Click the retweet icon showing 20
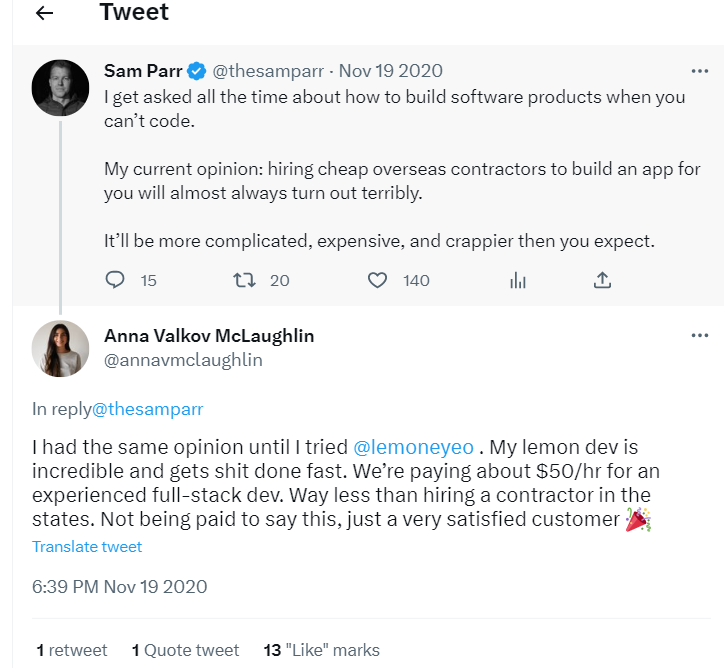Screen dimensions: 724x668 tap(244, 280)
